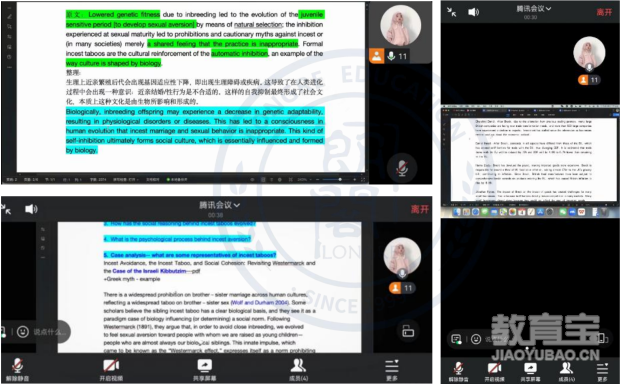Expand 腾讯会议 dropdown in the narrow phone panel
Viewport: 621px width, 384px height.
pyautogui.click(x=533, y=9)
